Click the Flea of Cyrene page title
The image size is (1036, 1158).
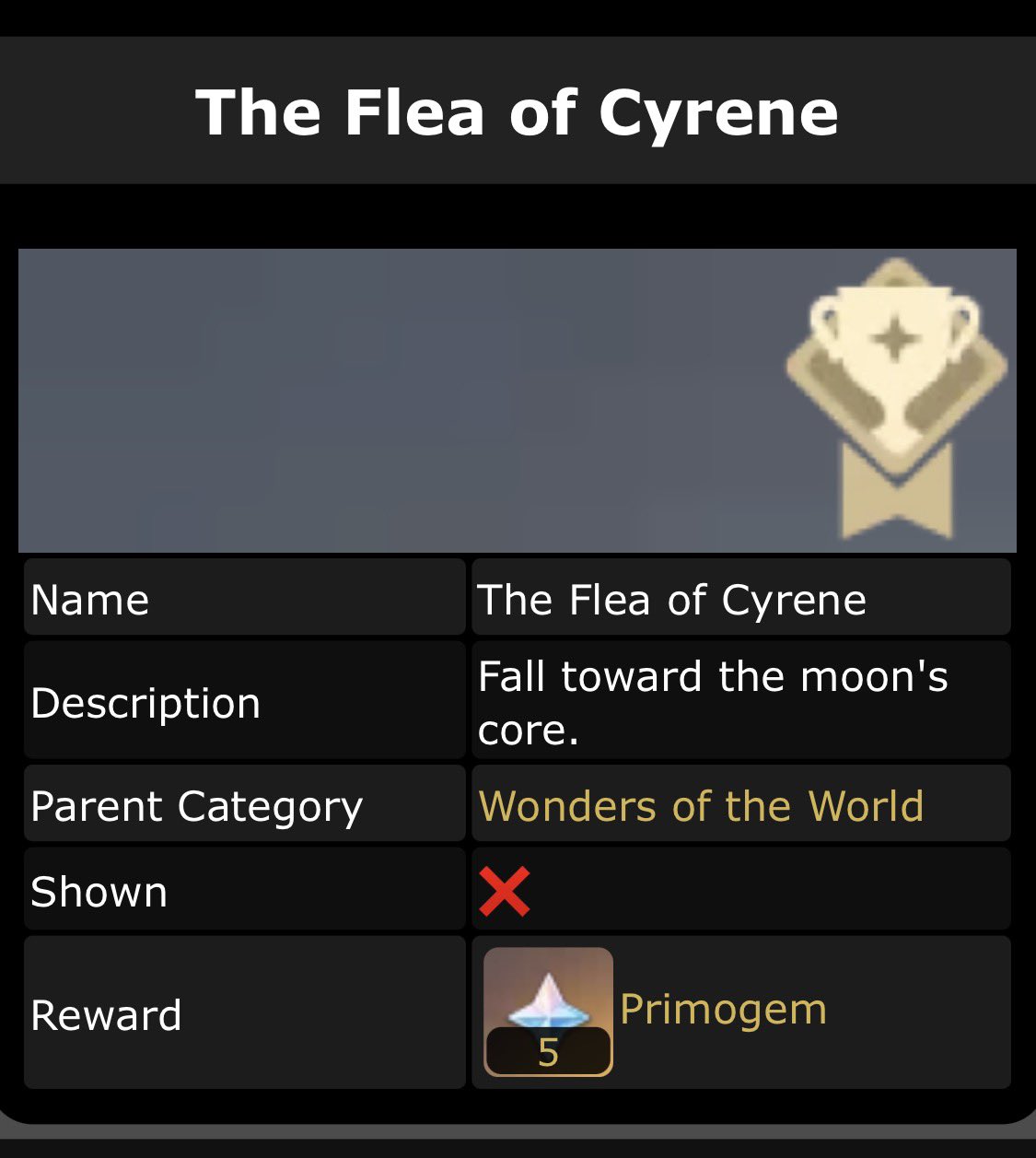click(x=518, y=112)
